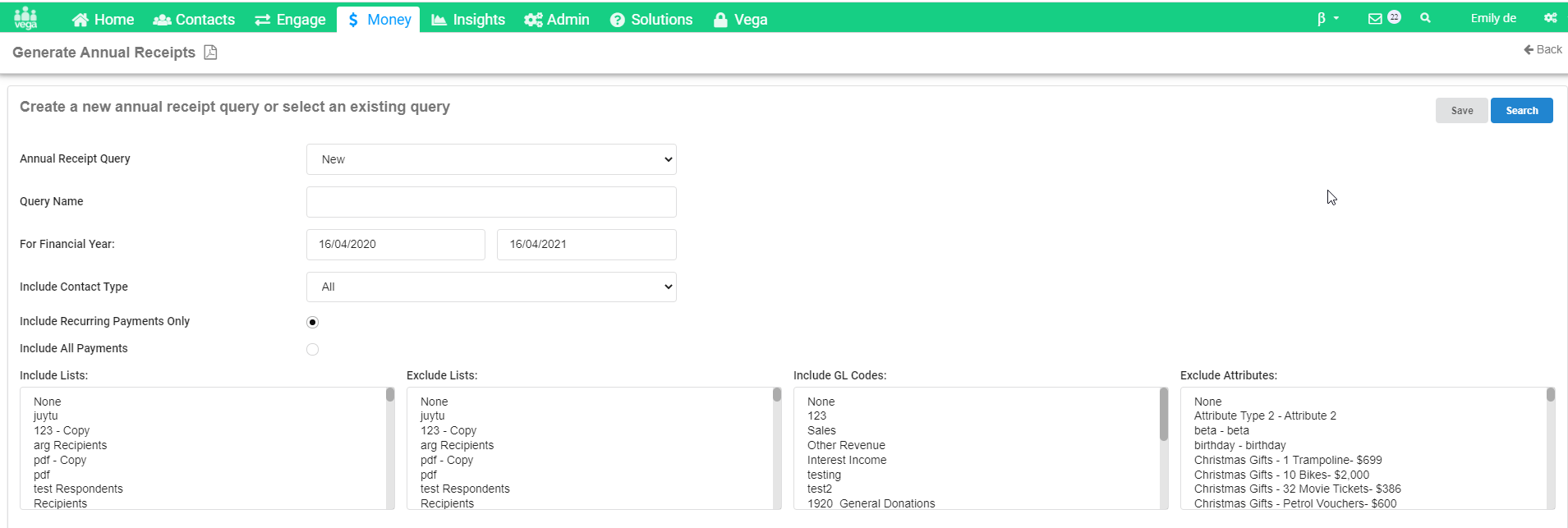The height and width of the screenshot is (528, 1568).
Task: Click the Engage arrows icon
Action: (x=263, y=20)
